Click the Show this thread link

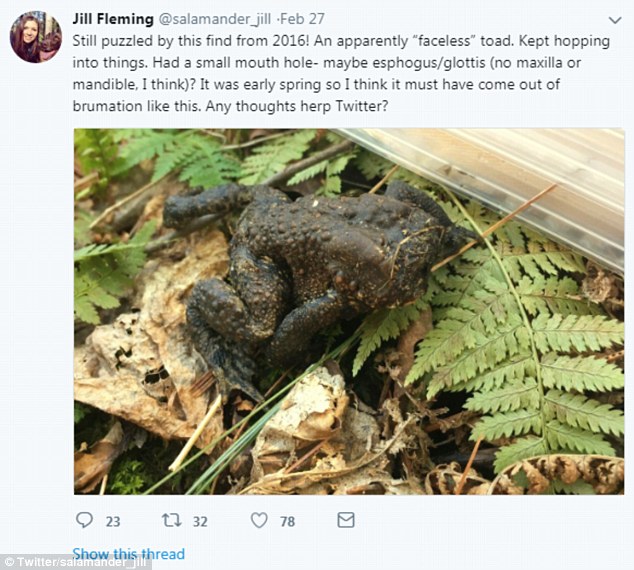pos(128,553)
